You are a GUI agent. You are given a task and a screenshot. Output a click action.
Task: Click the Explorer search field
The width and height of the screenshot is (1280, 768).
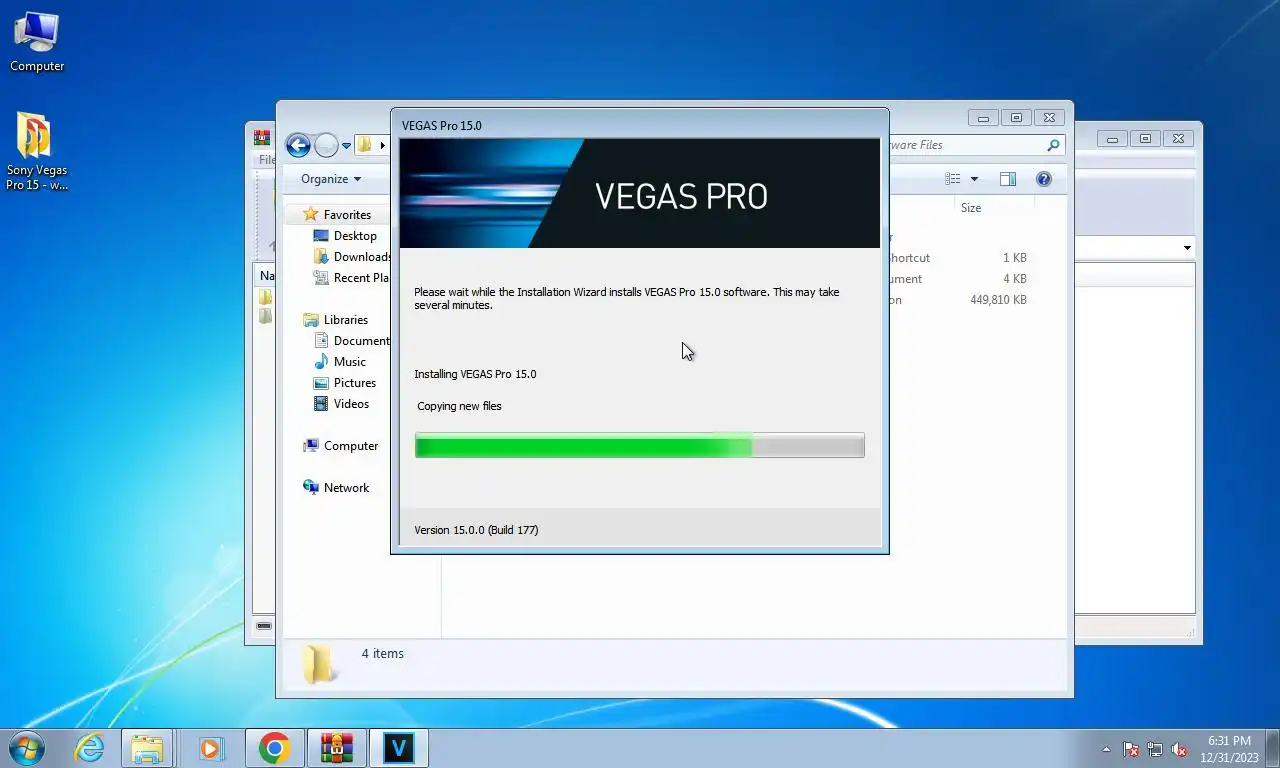point(975,145)
